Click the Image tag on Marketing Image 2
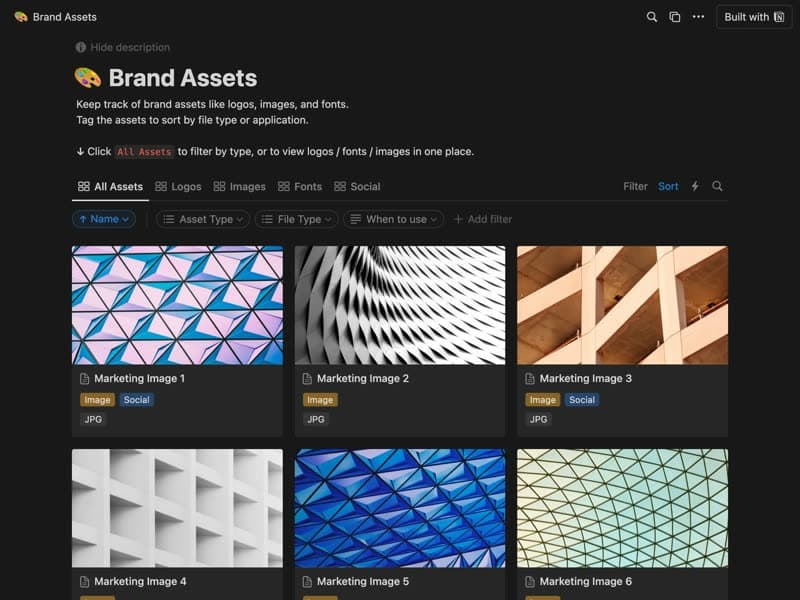Screen dimensions: 800x600 [320, 400]
